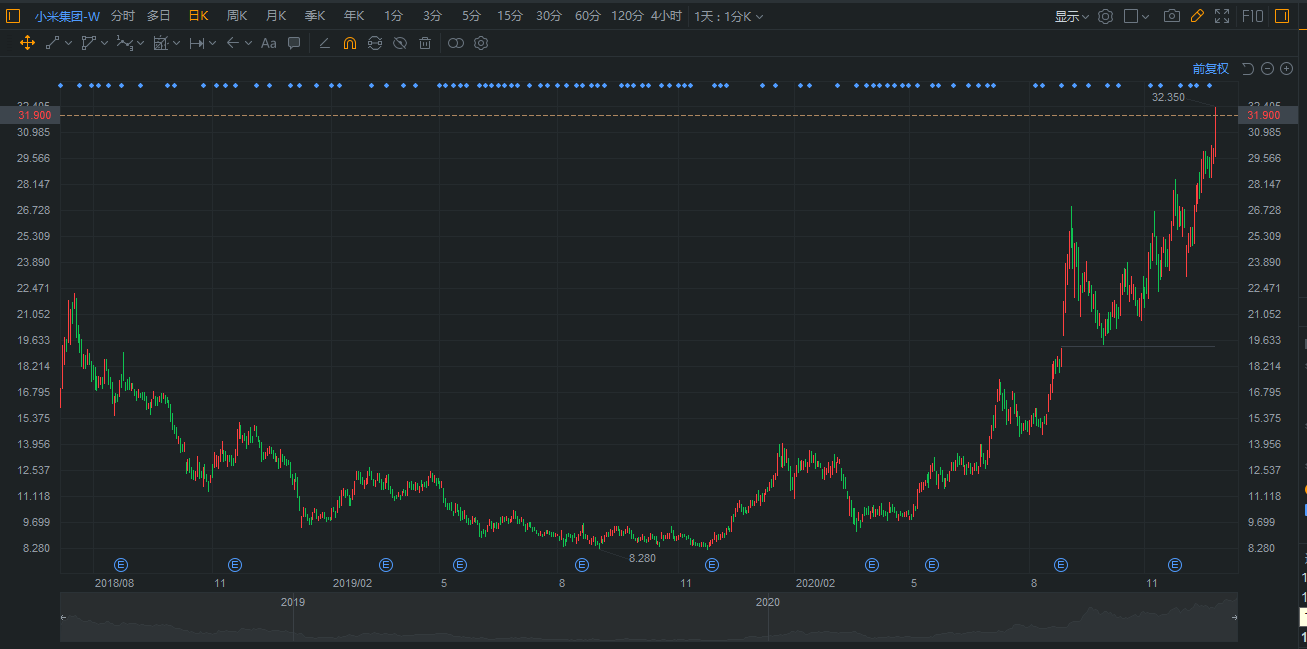The image size is (1307, 649).
Task: Toggle the pencil drawing toolbar
Action: pos(1196,16)
